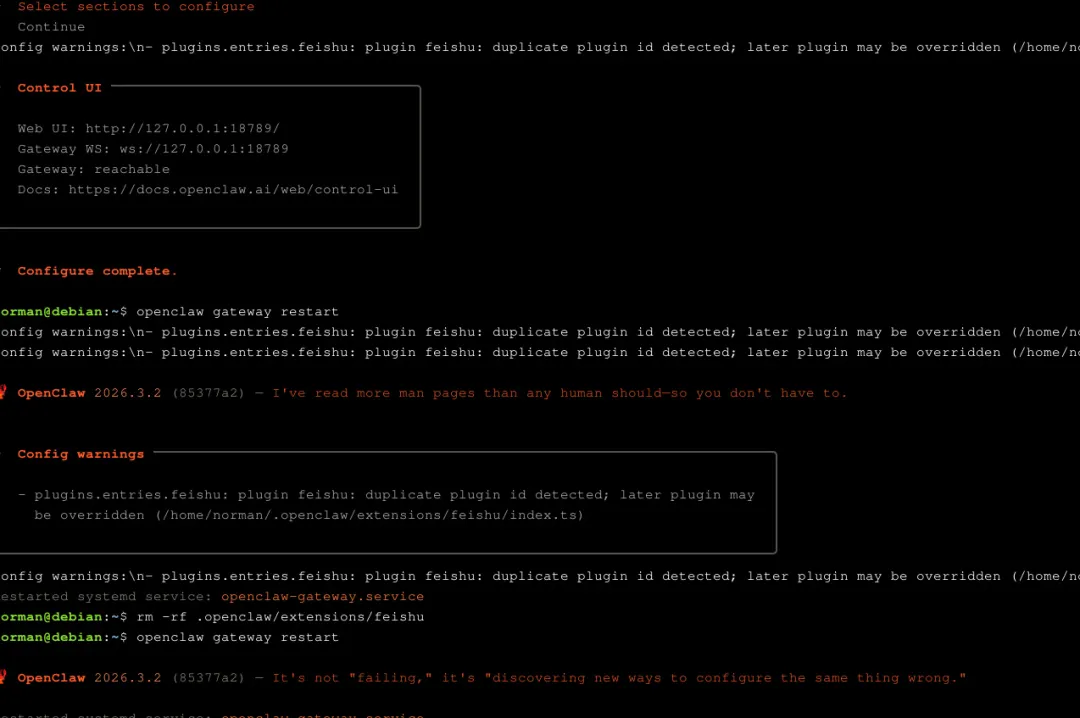1080x718 pixels.
Task: Click the config warnings line right below 'Continue'
Action: click(540, 48)
